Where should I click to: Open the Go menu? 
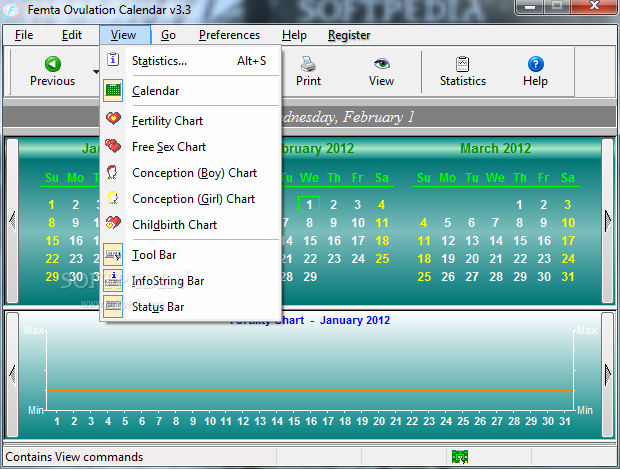(x=168, y=35)
